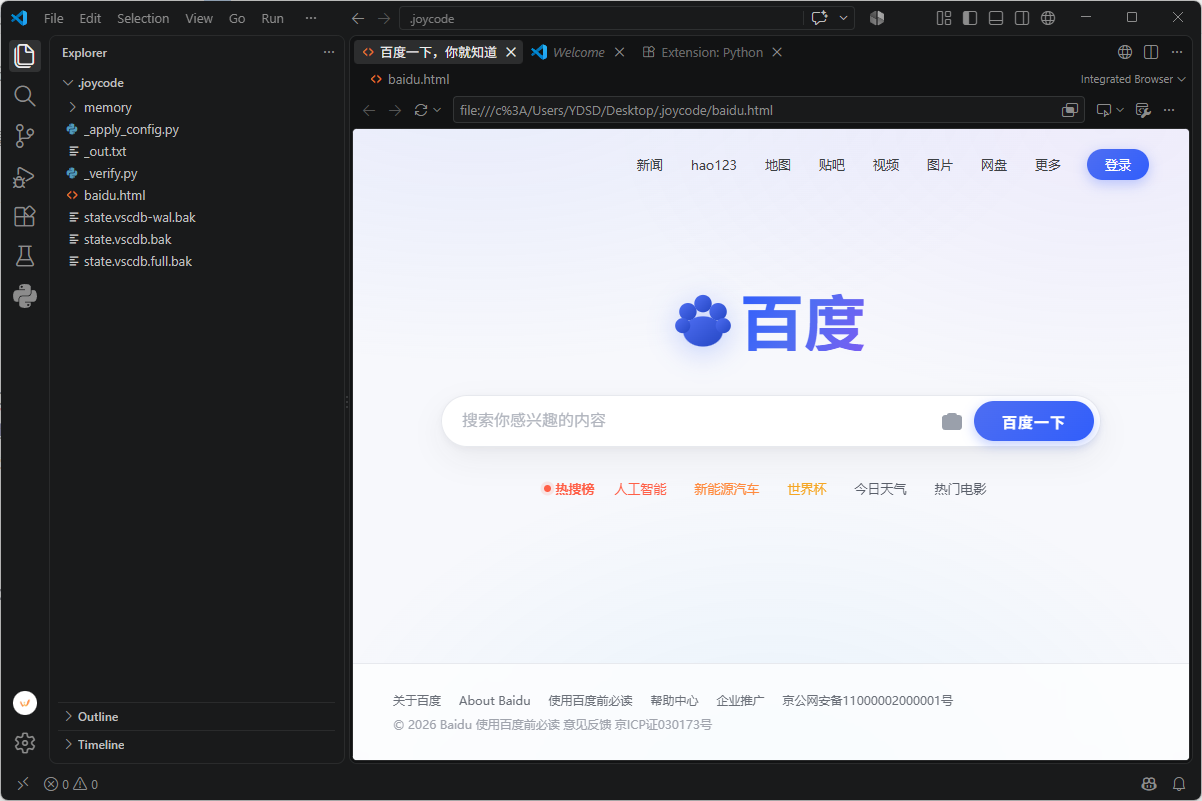Open the Search view in activity bar

pos(25,96)
